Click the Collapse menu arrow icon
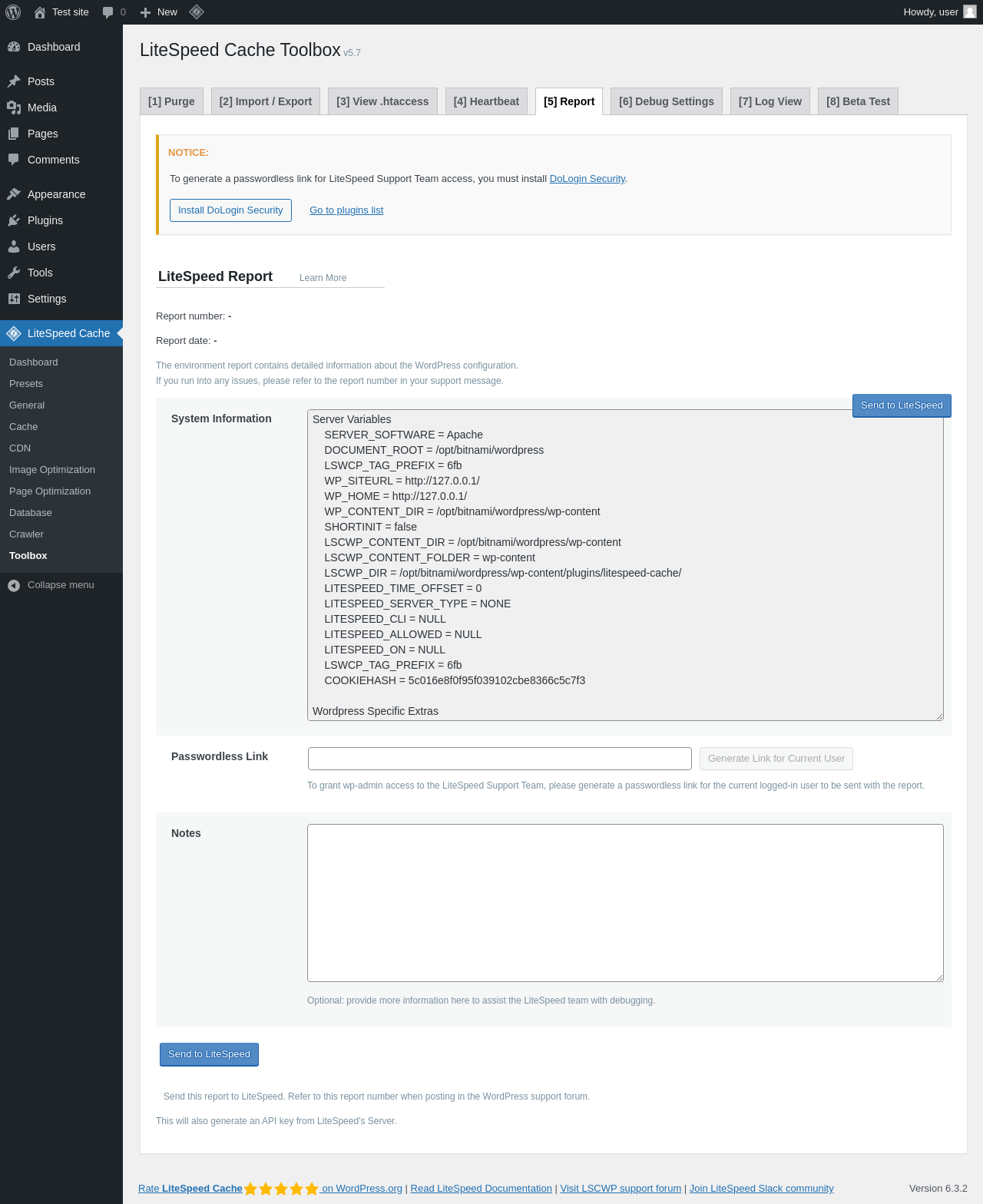Image resolution: width=983 pixels, height=1204 pixels. [x=14, y=585]
